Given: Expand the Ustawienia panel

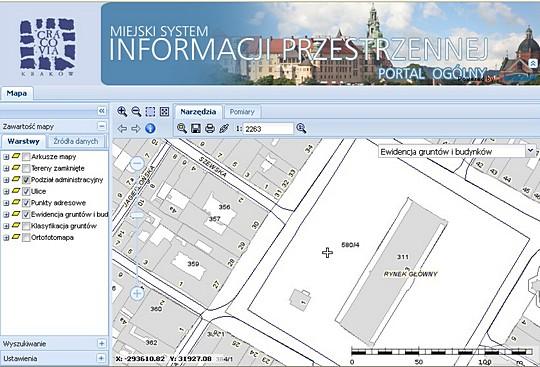Looking at the screenshot, I should (101, 358).
